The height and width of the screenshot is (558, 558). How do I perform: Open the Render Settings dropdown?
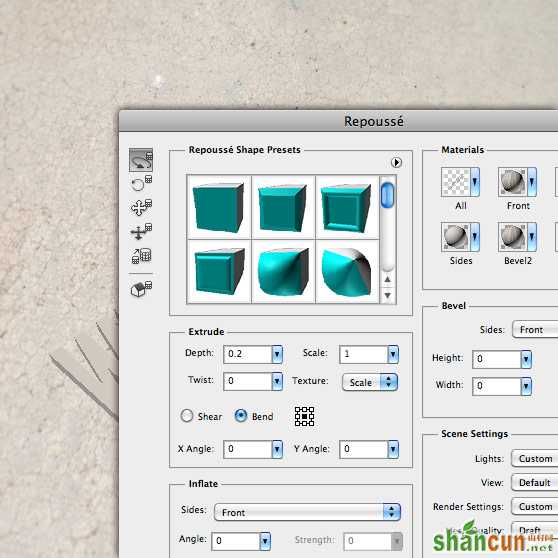coord(535,506)
